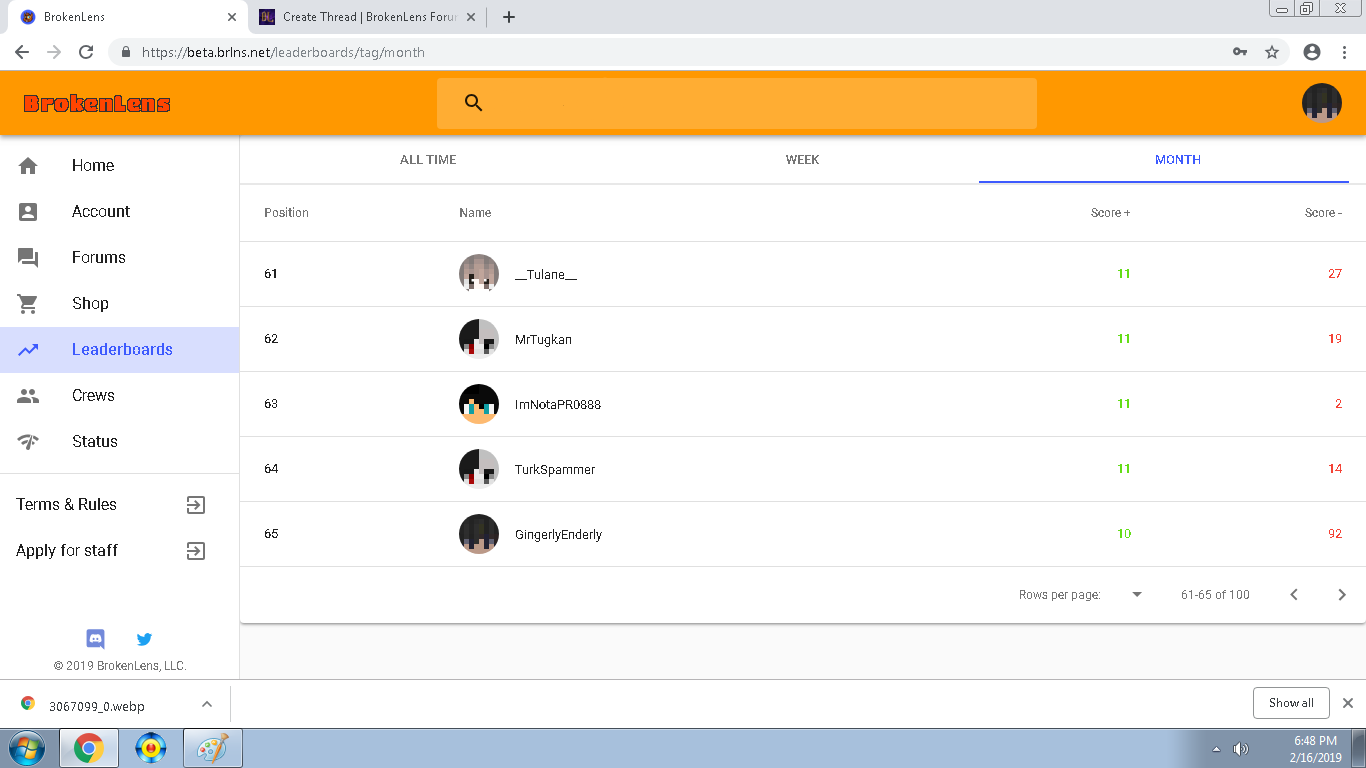Click TurkSpammer player avatar

(x=479, y=469)
